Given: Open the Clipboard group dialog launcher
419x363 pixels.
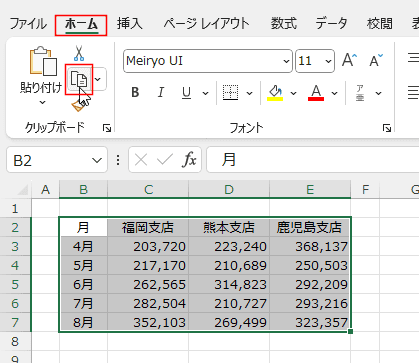Looking at the screenshot, I should tap(107, 128).
